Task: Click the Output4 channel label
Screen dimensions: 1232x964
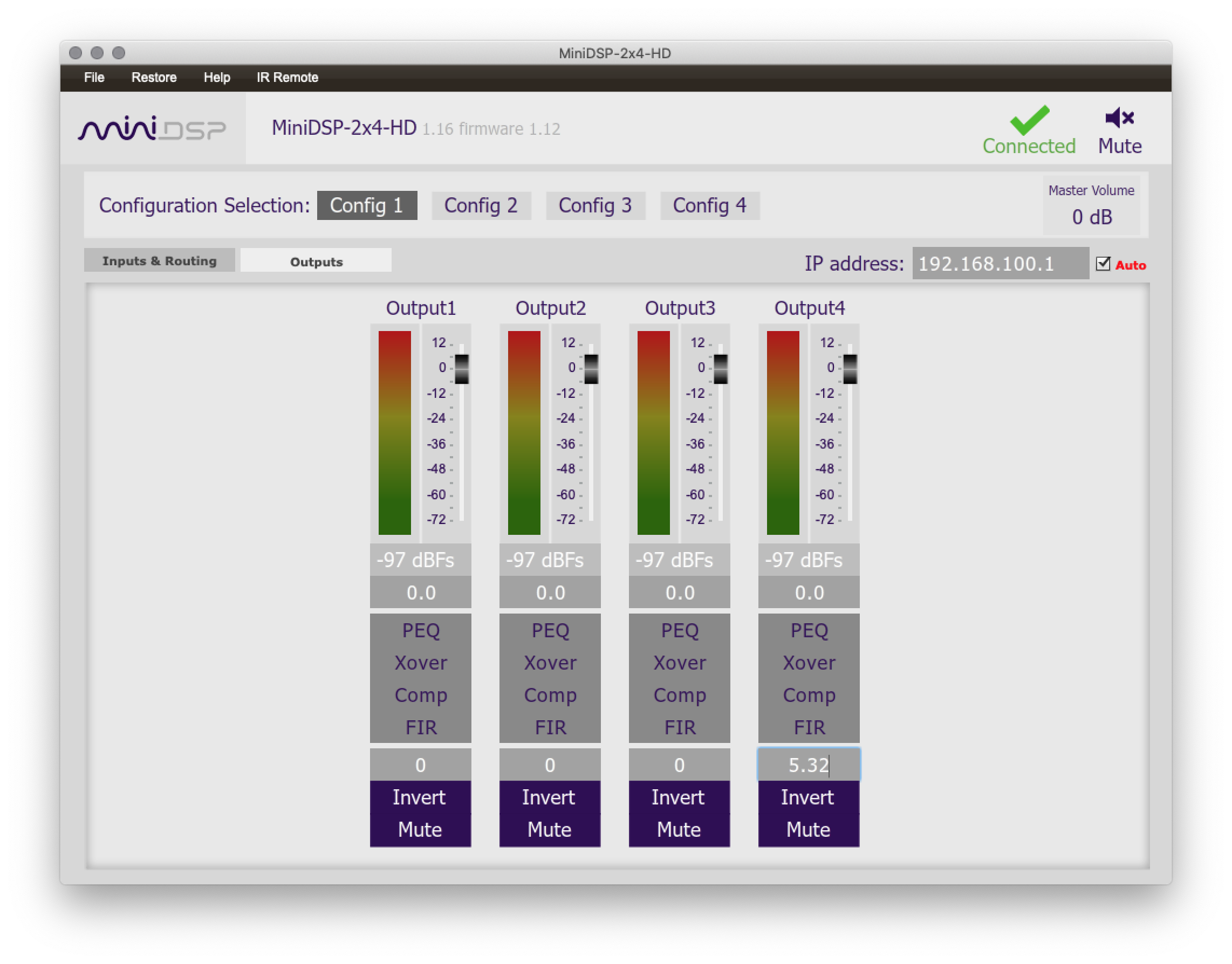Action: click(x=809, y=308)
